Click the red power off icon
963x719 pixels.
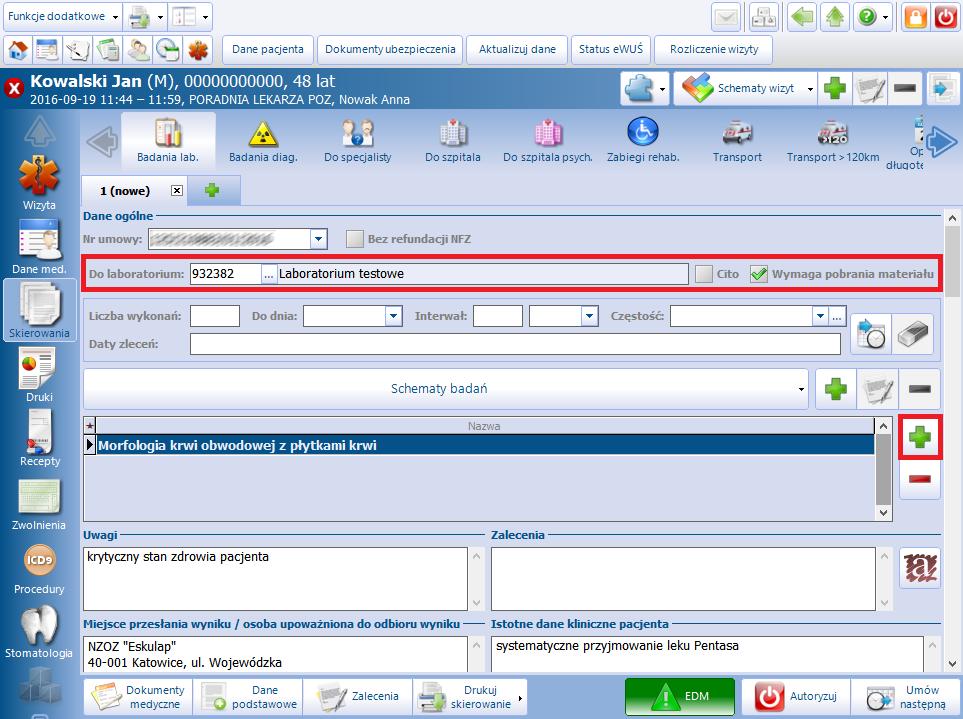pos(946,17)
